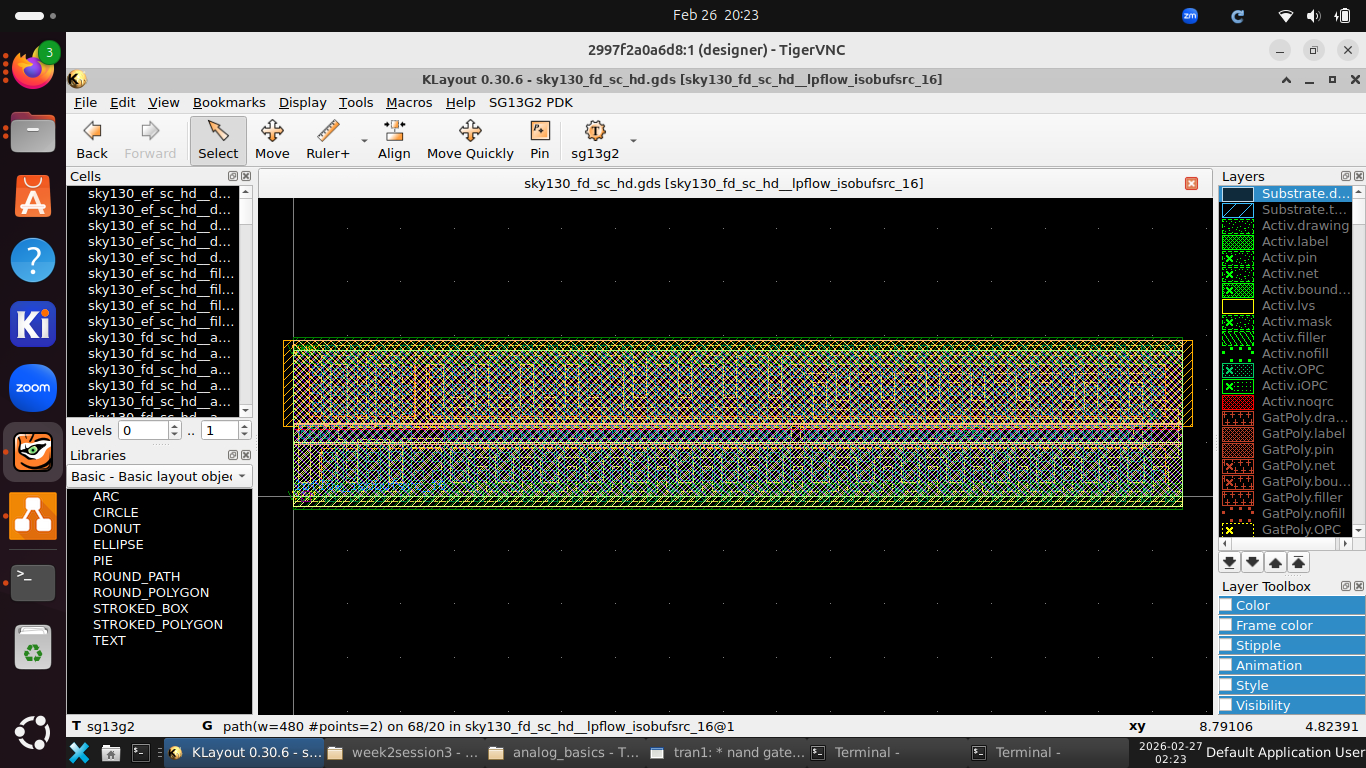This screenshot has width=1366, height=768.
Task: Activate the Ruler+ tool
Action: 327,140
